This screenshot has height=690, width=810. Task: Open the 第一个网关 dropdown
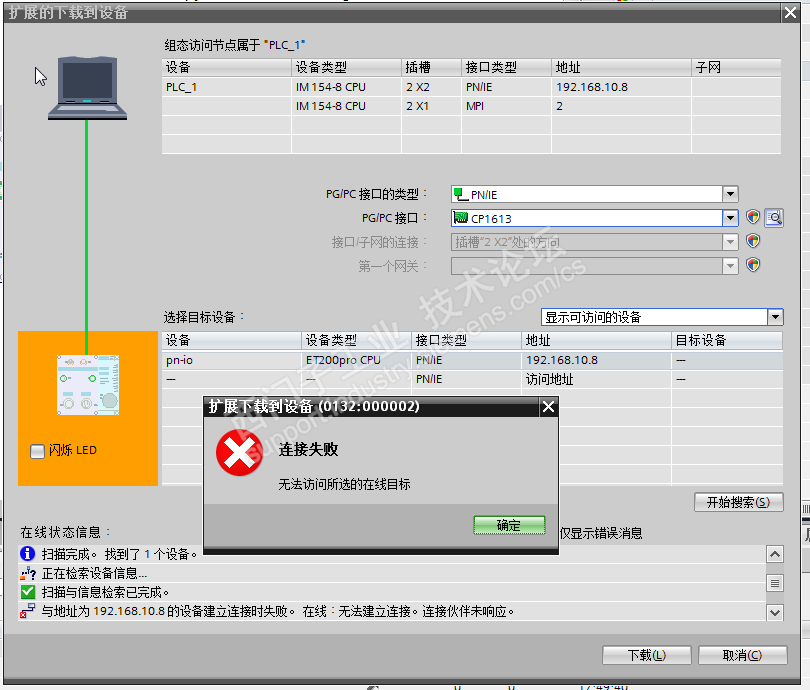(x=729, y=265)
